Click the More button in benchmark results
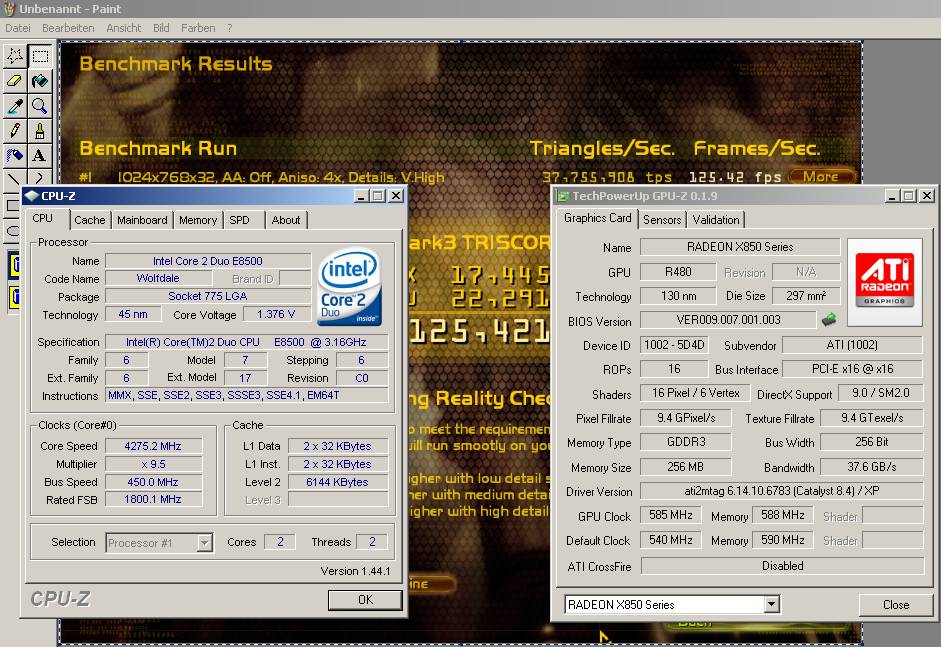The image size is (941, 647). (x=821, y=176)
